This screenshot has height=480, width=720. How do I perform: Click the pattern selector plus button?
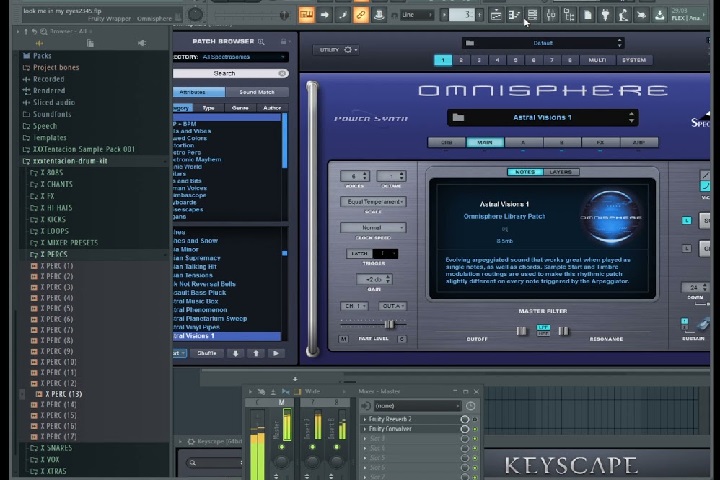(x=479, y=15)
